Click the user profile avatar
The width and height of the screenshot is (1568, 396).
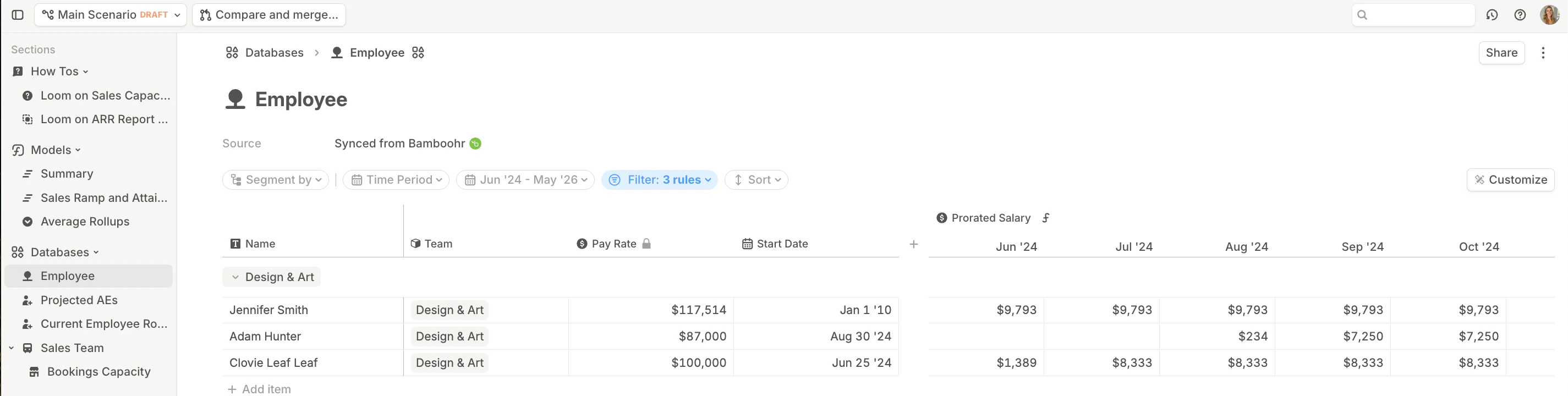point(1550,15)
